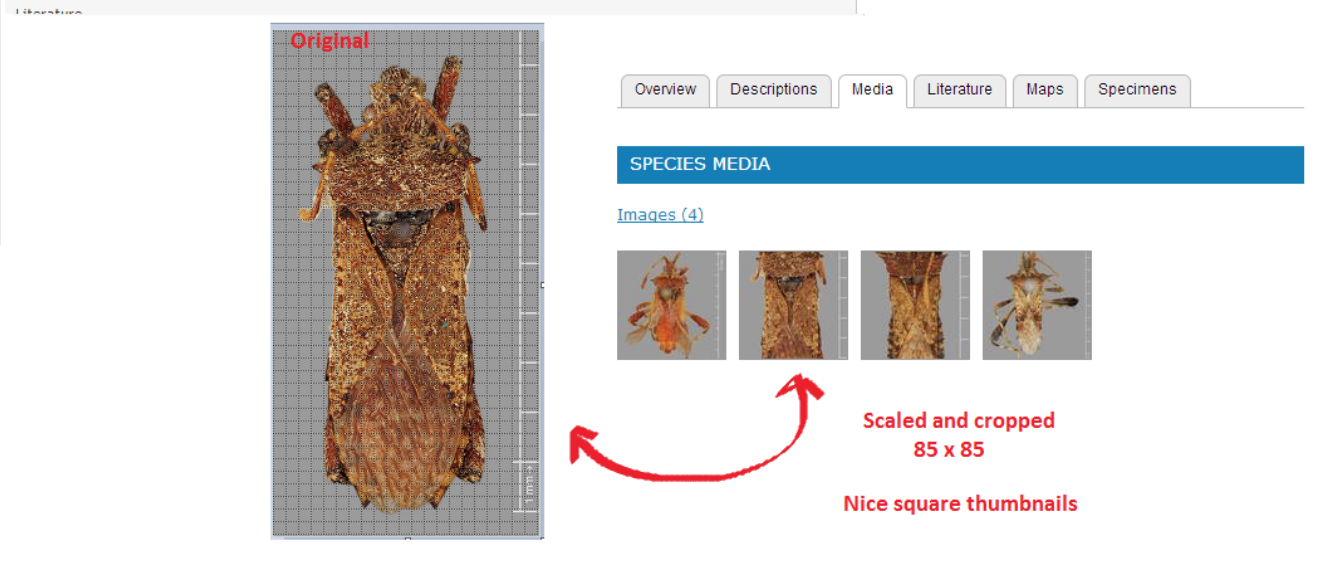The width and height of the screenshot is (1322, 568).
Task: Select the large original bug image
Action: 407,282
